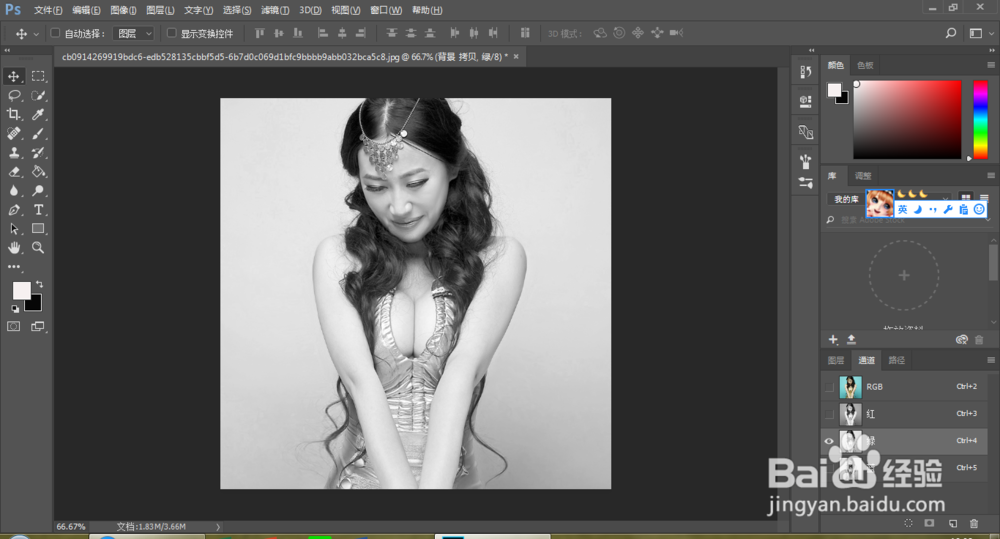Select the Horizontal Type tool
Screen dimensions: 1000x539
pos(38,210)
